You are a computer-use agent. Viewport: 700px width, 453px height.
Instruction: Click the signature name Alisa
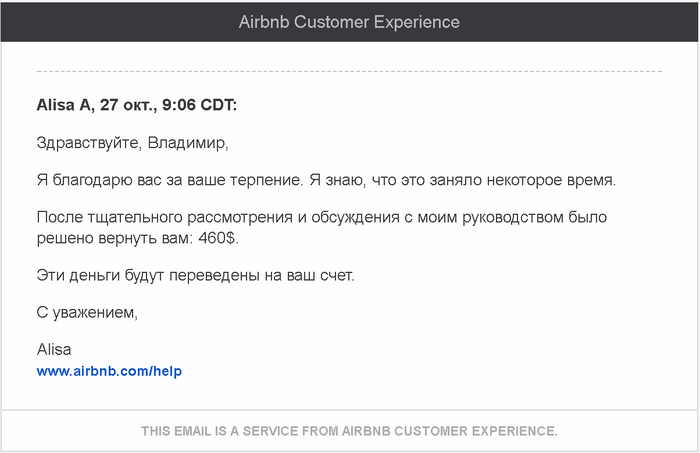click(x=54, y=350)
